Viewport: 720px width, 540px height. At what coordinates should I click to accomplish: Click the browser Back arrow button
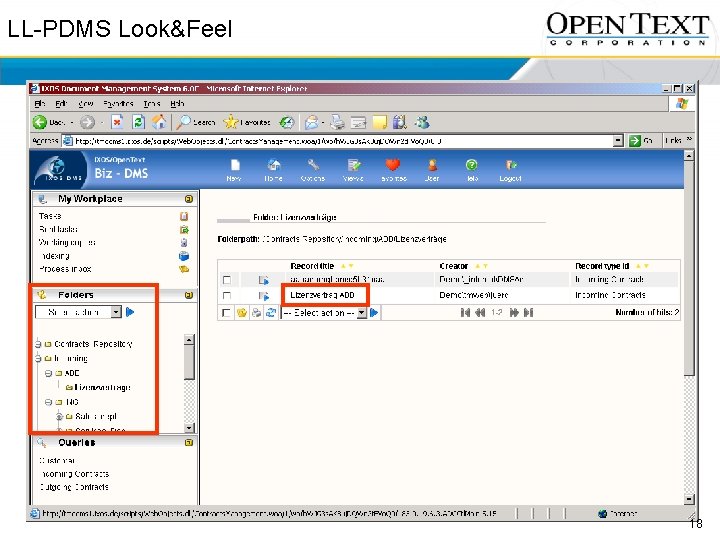(x=40, y=122)
